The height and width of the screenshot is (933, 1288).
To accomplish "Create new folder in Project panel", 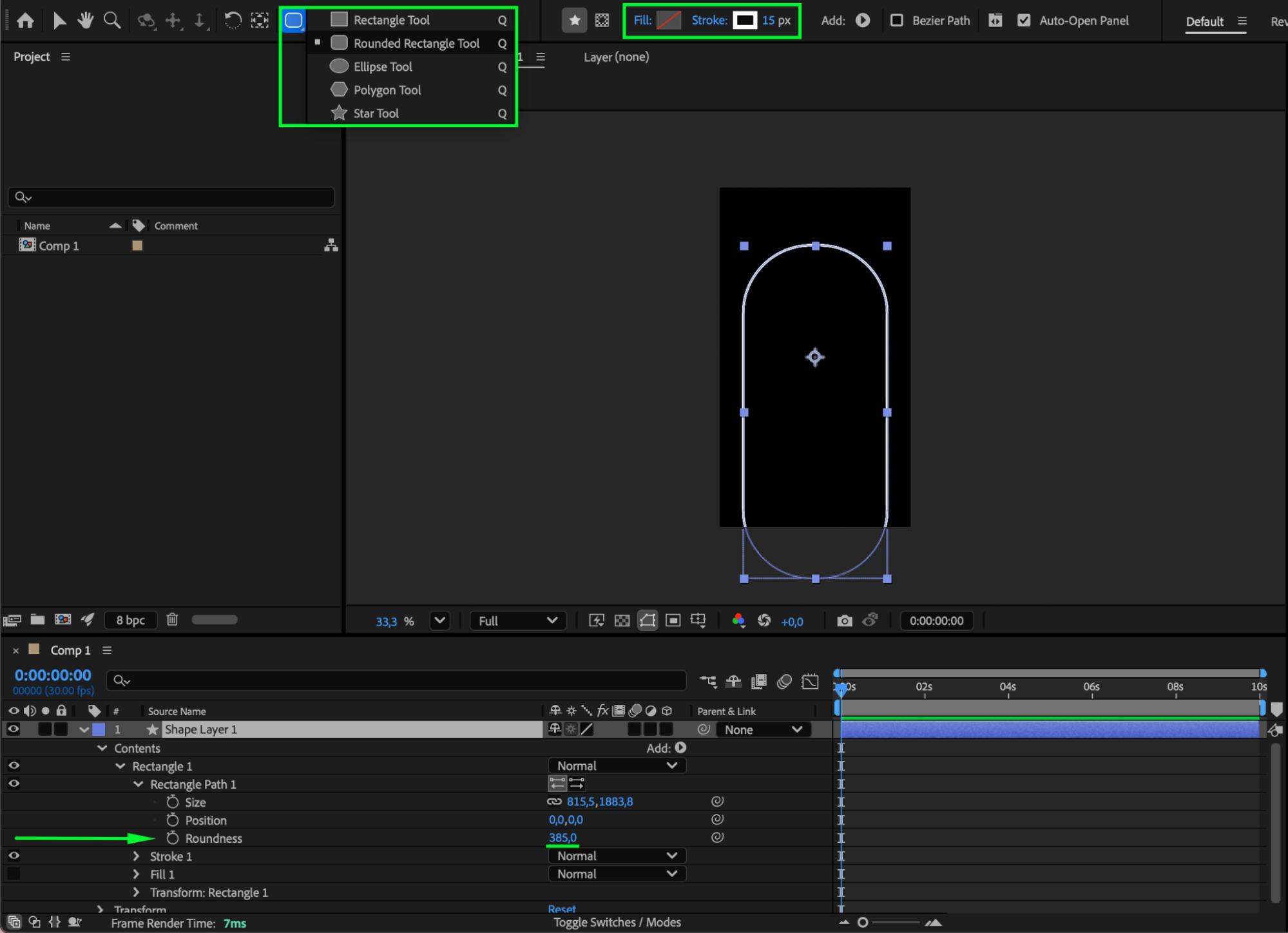I will pos(37,619).
